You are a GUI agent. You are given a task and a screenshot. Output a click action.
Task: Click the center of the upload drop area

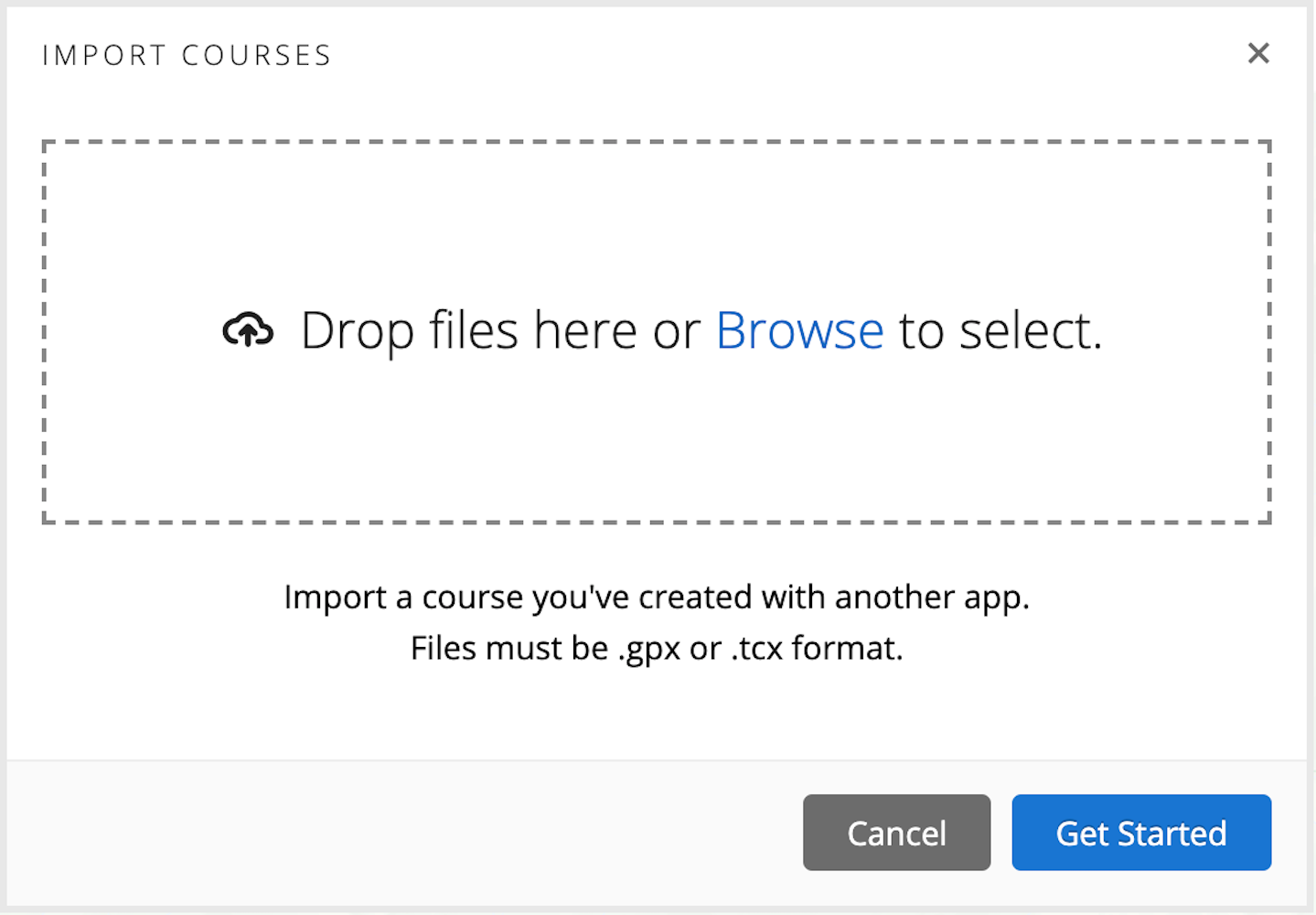point(656,330)
